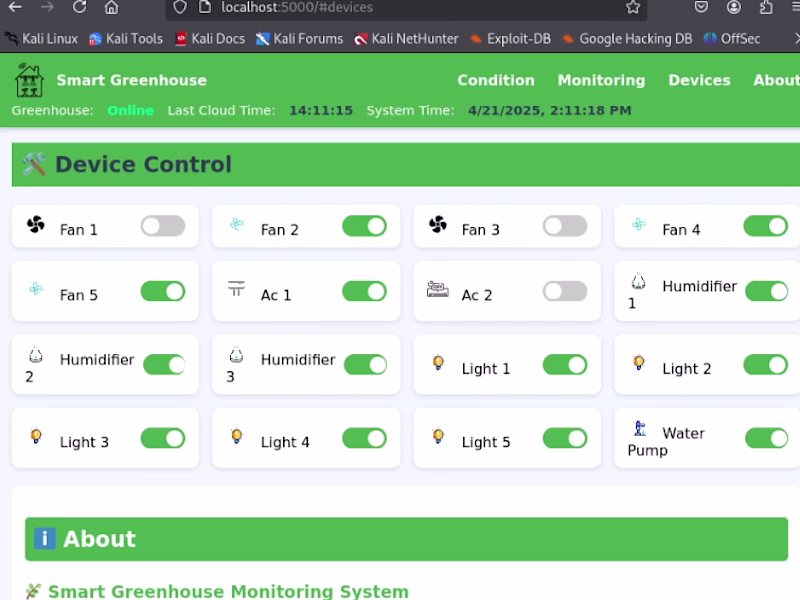Toggle the Ac 1 switch off
This screenshot has width=800, height=600.
[364, 291]
